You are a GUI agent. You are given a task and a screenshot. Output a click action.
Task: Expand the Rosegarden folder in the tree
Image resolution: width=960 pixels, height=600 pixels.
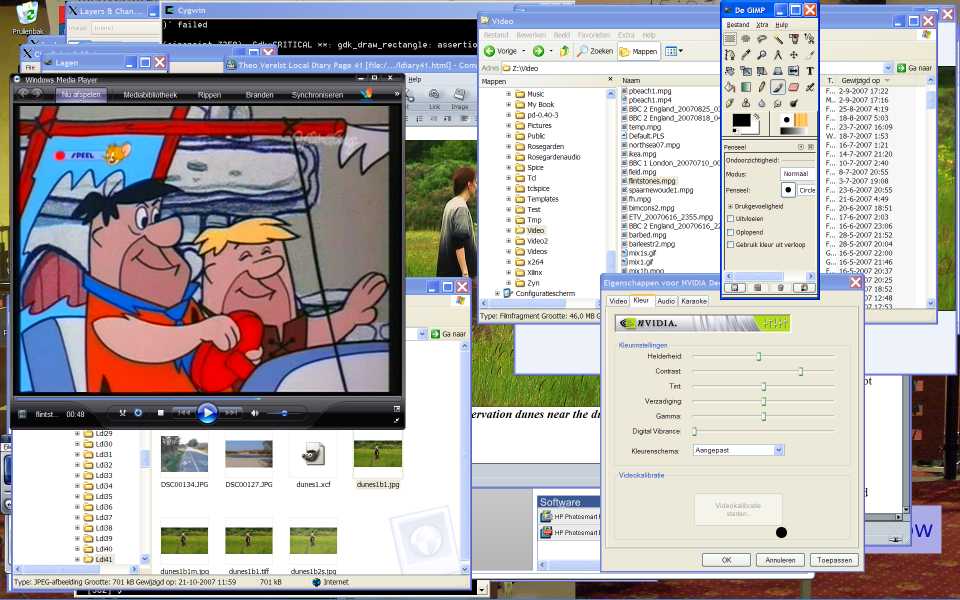click(508, 147)
